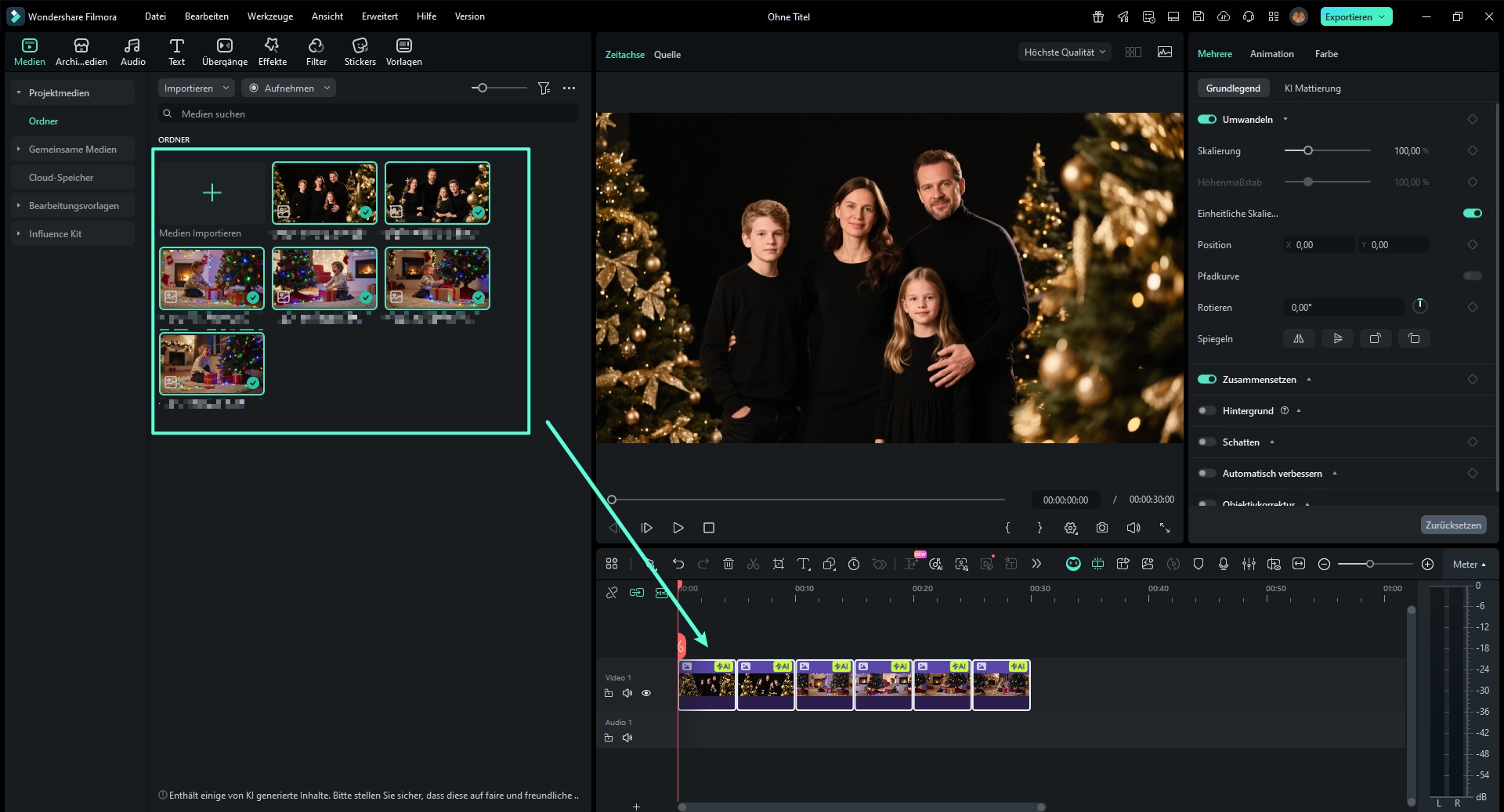Image resolution: width=1504 pixels, height=812 pixels.
Task: Expand the Gemeinsame Medien tree item
Action: (x=19, y=150)
